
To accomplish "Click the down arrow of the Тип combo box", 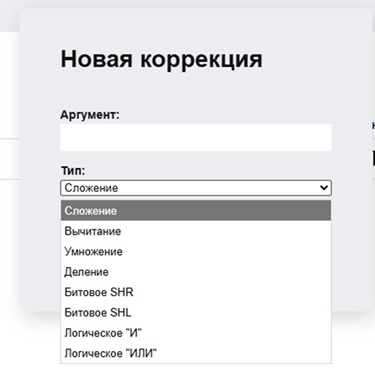I will coord(324,188).
